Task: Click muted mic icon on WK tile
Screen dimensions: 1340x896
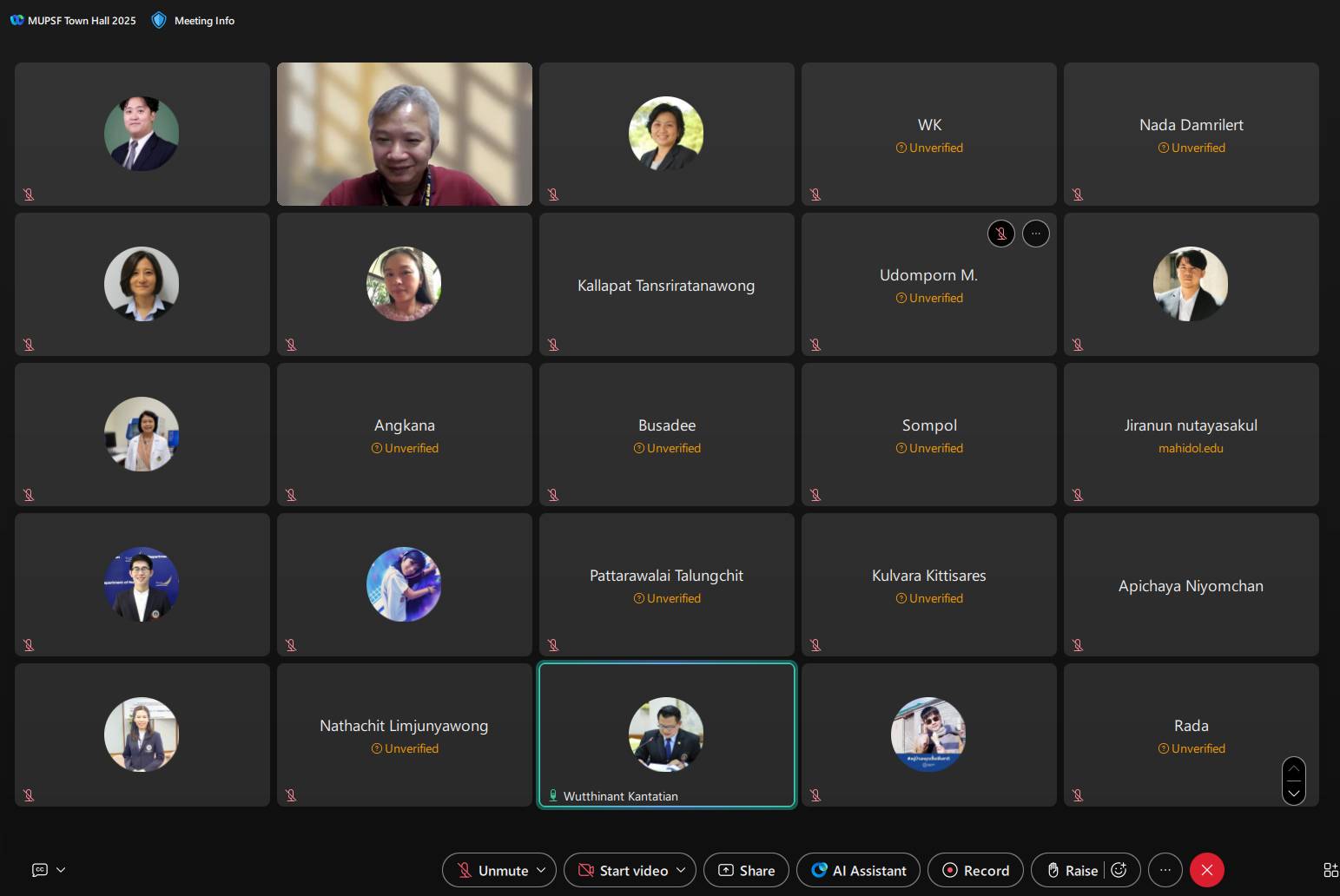Action: click(x=815, y=194)
